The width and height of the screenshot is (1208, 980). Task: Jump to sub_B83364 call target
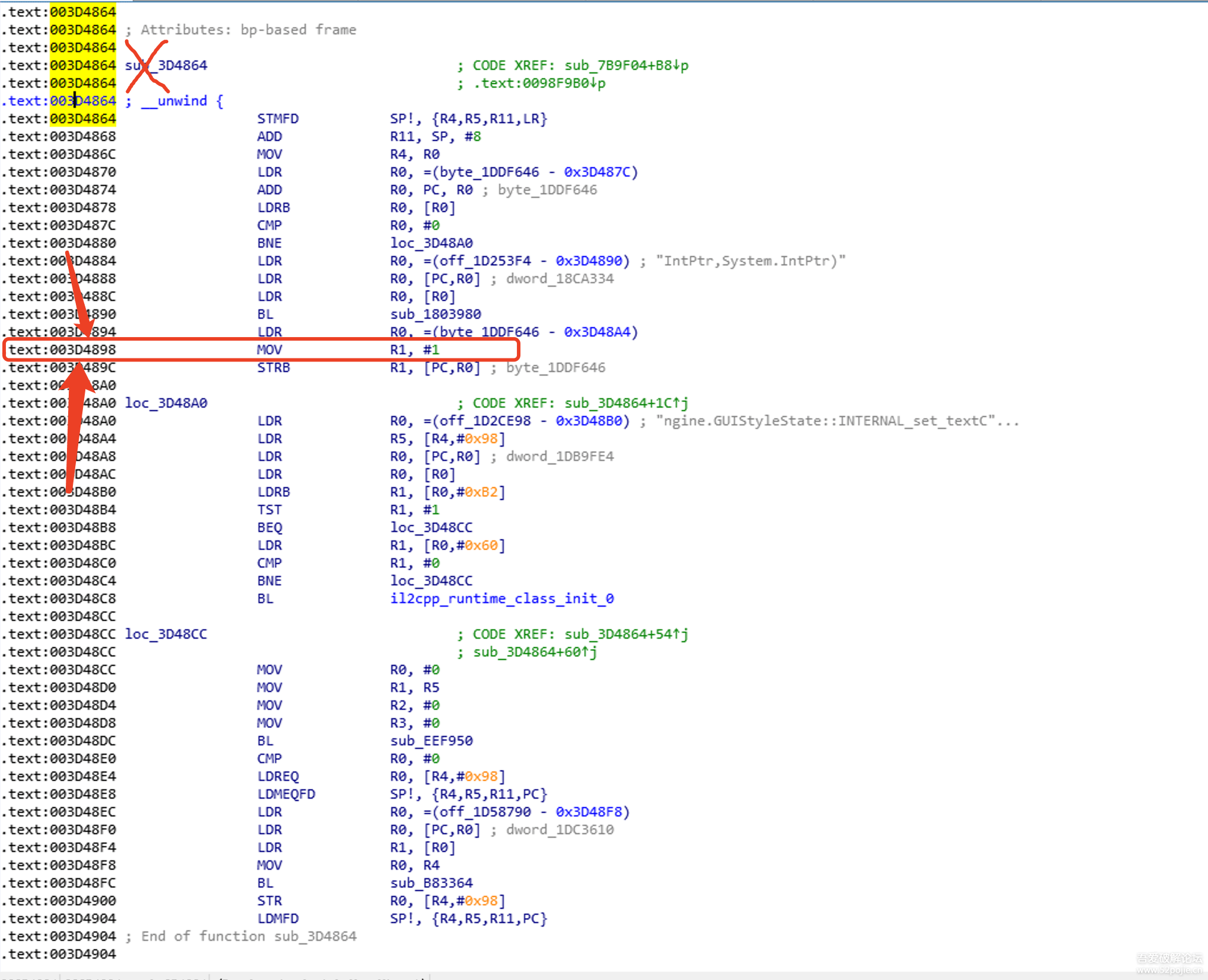(431, 883)
